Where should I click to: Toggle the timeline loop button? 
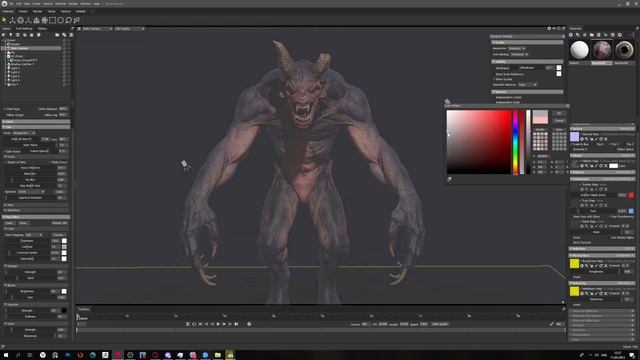point(194,324)
